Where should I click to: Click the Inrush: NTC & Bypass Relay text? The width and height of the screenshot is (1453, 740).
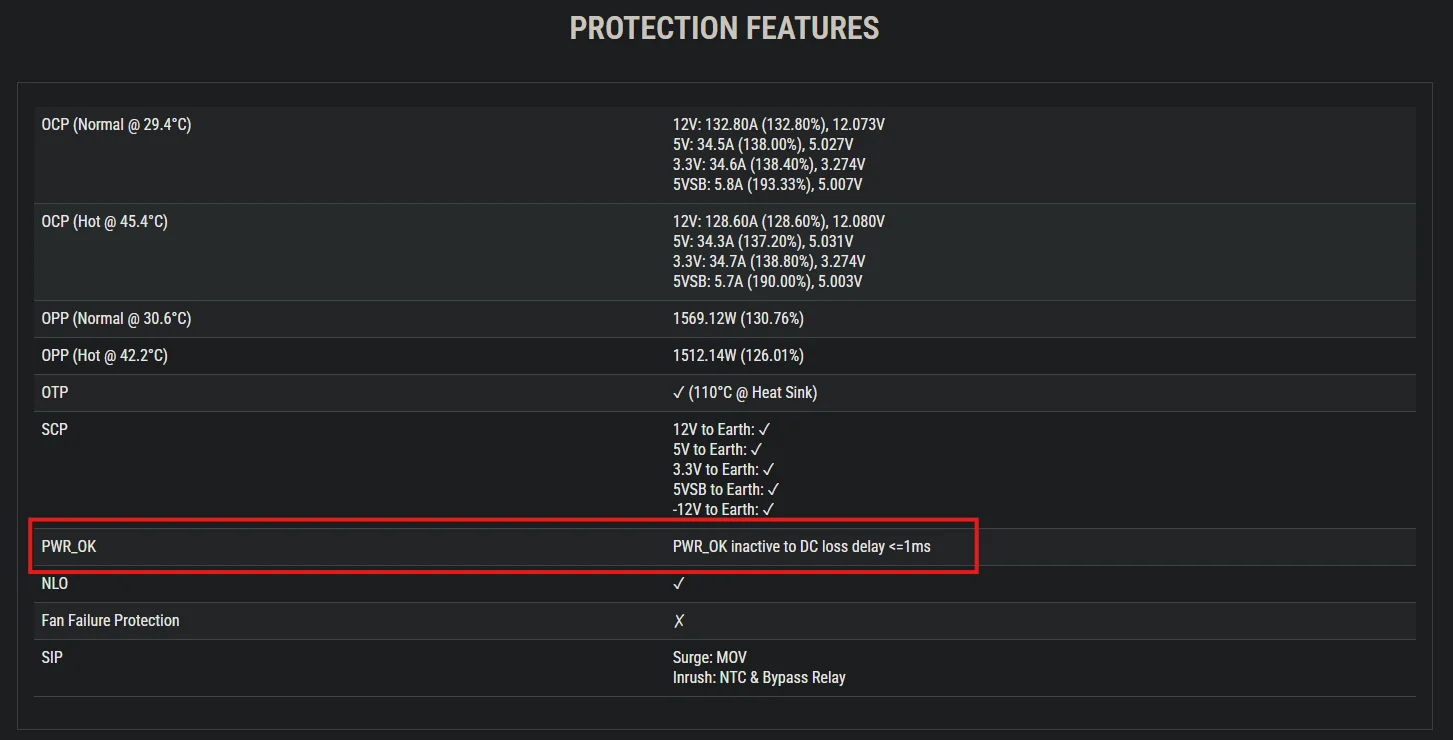point(759,678)
